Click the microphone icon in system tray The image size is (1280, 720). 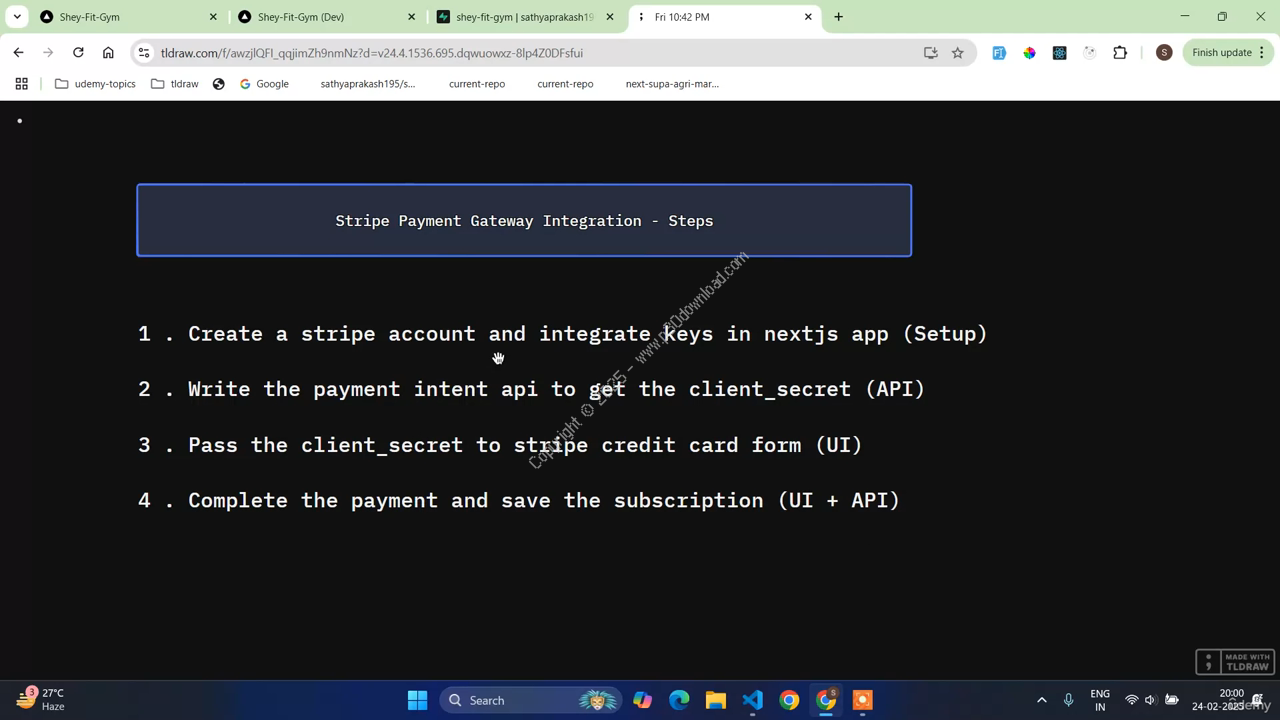pyautogui.click(x=1068, y=700)
